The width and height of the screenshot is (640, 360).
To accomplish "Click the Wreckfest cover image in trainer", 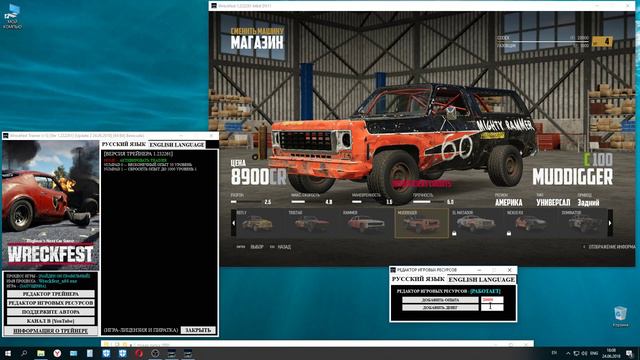I will (51, 205).
